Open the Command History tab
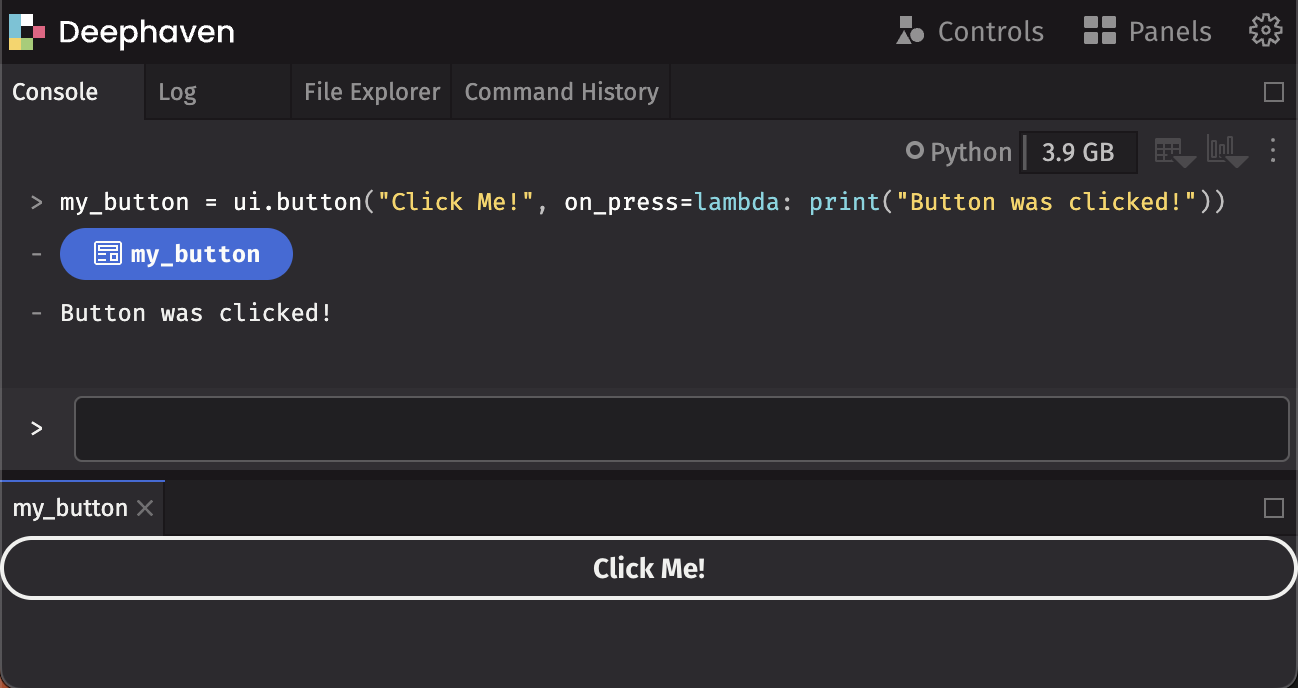The width and height of the screenshot is (1298, 688). pyautogui.click(x=561, y=91)
